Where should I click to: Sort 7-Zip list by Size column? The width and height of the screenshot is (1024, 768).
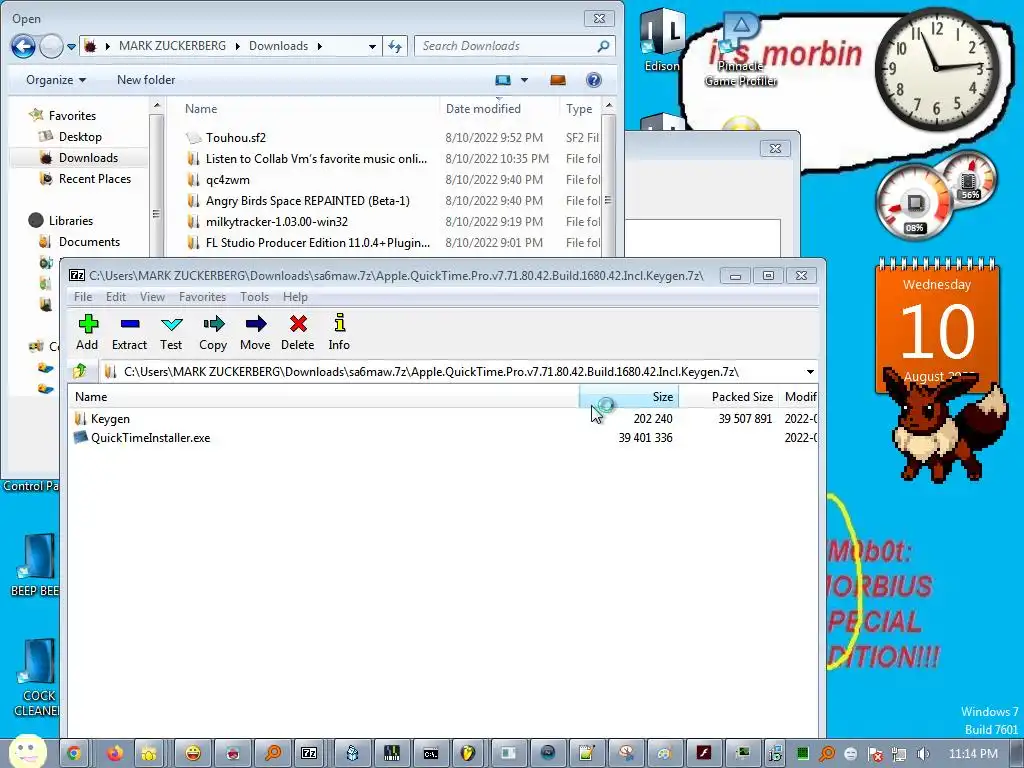click(x=629, y=396)
